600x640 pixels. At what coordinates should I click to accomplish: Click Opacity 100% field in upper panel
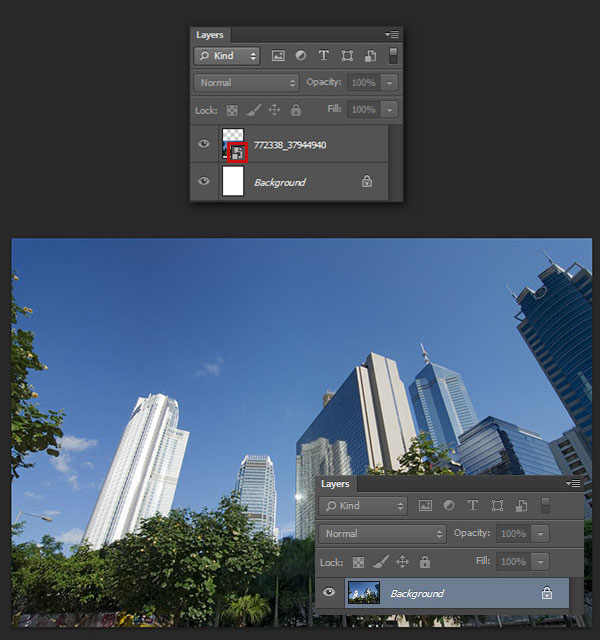pyautogui.click(x=363, y=83)
